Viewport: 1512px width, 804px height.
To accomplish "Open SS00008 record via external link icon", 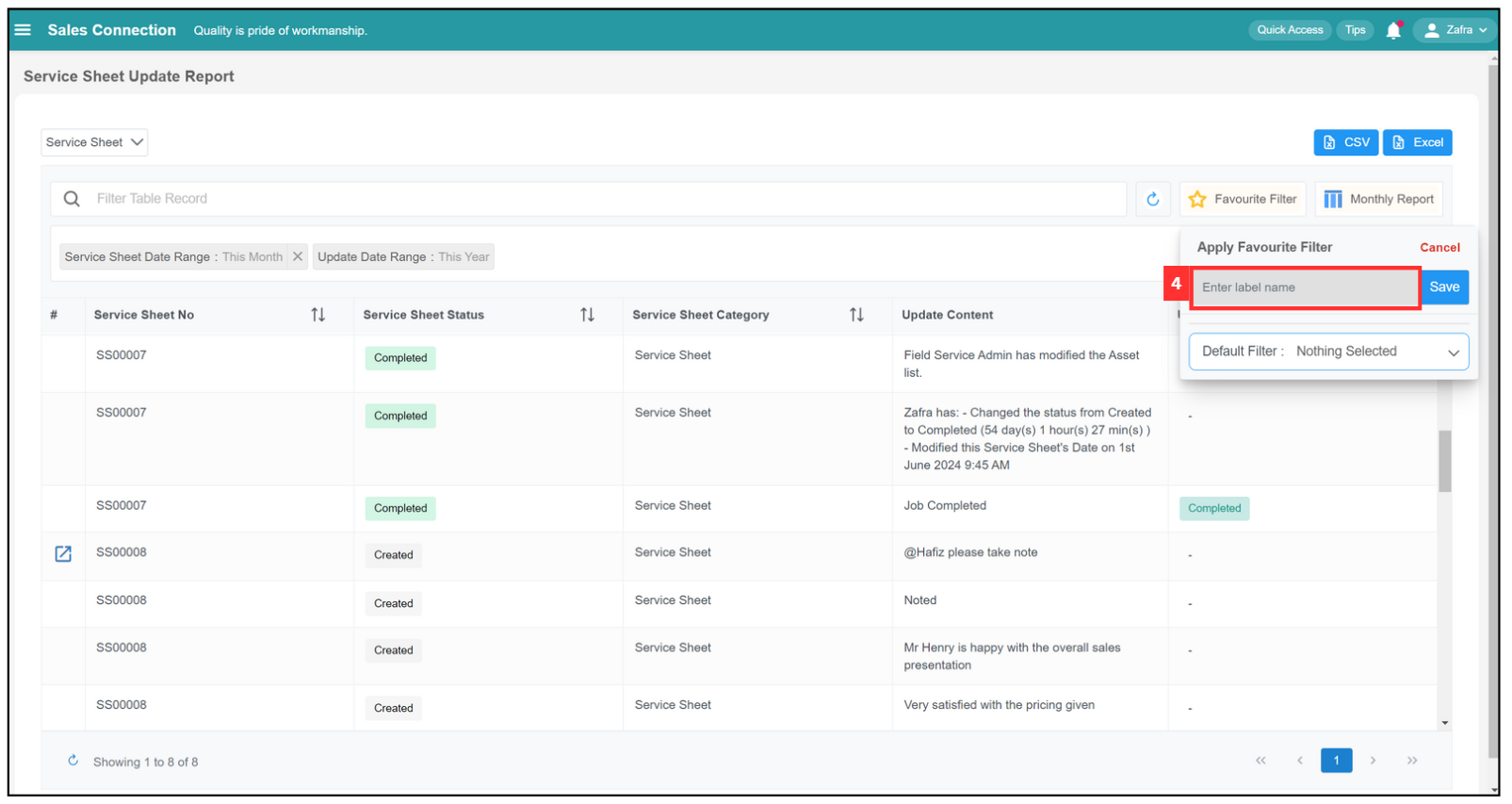I will tap(63, 554).
